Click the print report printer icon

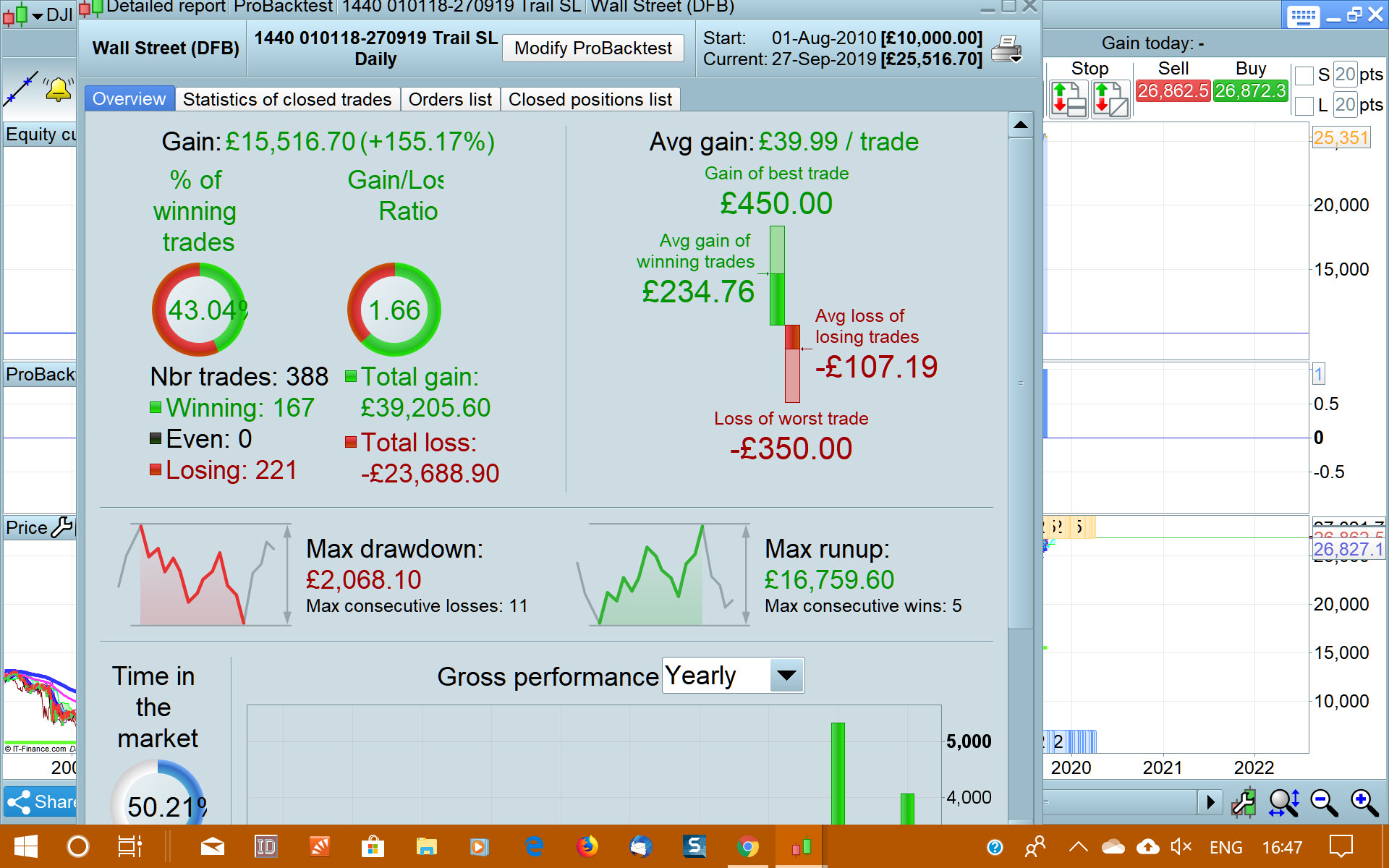coord(1006,49)
